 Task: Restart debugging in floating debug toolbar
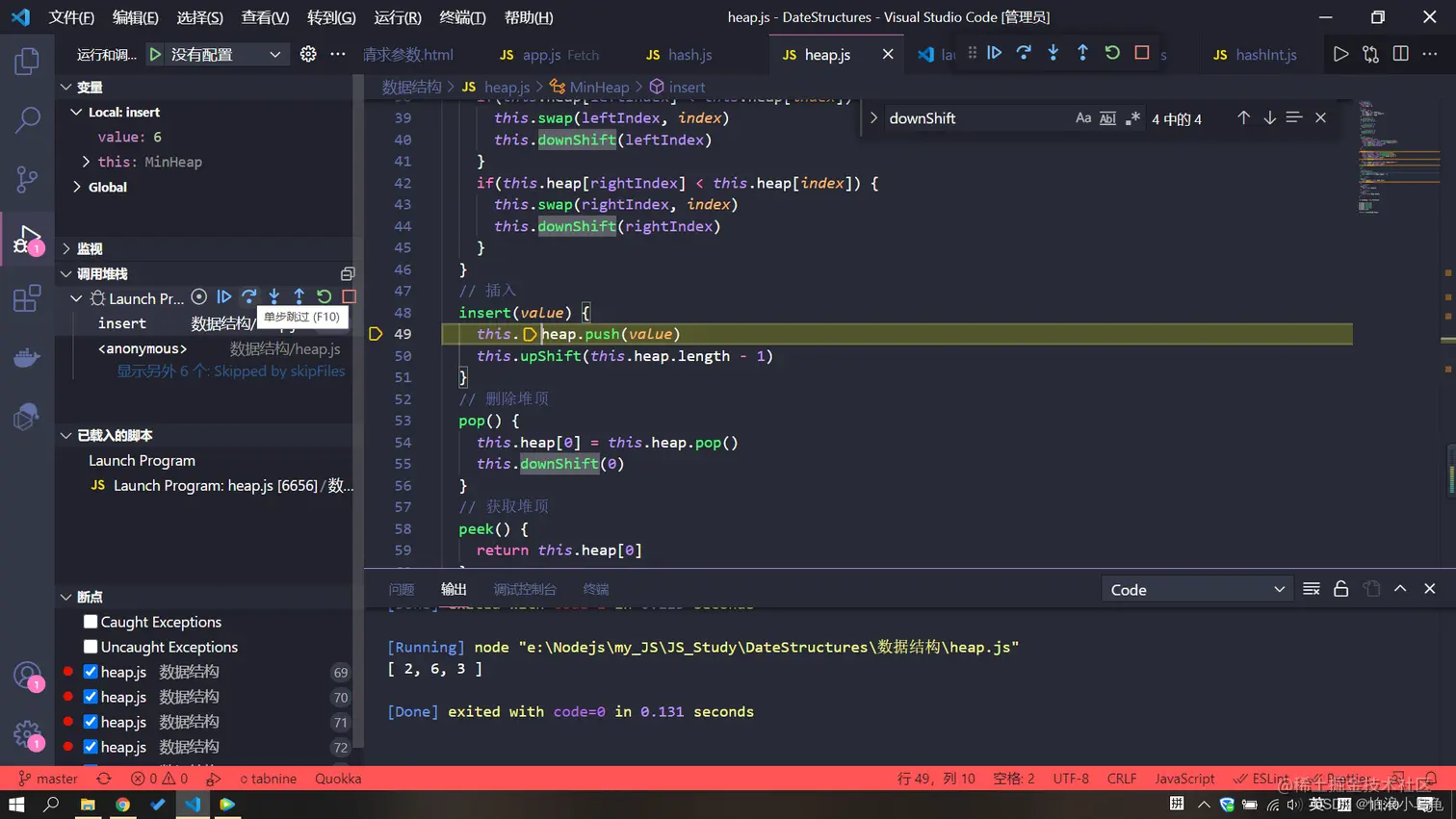pyautogui.click(x=1112, y=54)
